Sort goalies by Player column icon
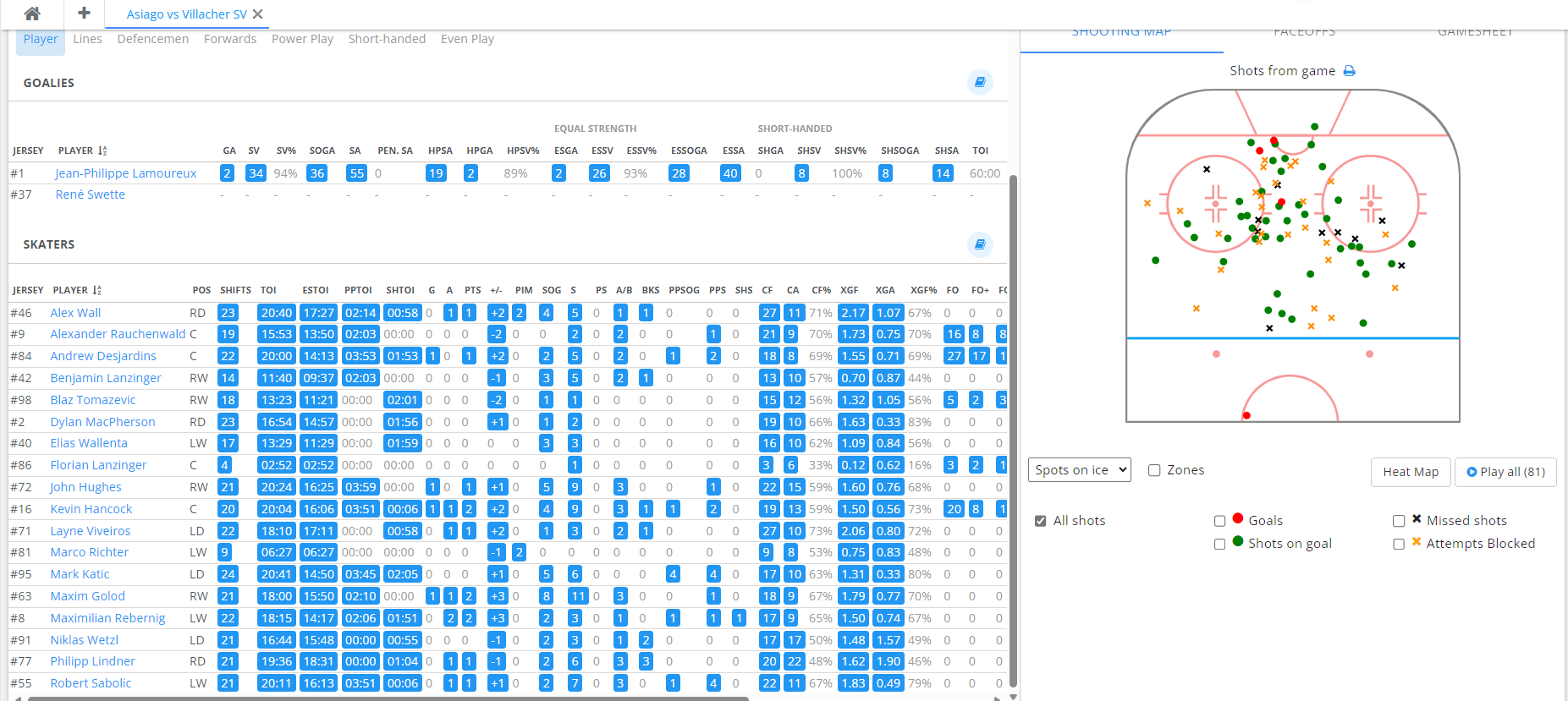1568x701 pixels. 102,151
